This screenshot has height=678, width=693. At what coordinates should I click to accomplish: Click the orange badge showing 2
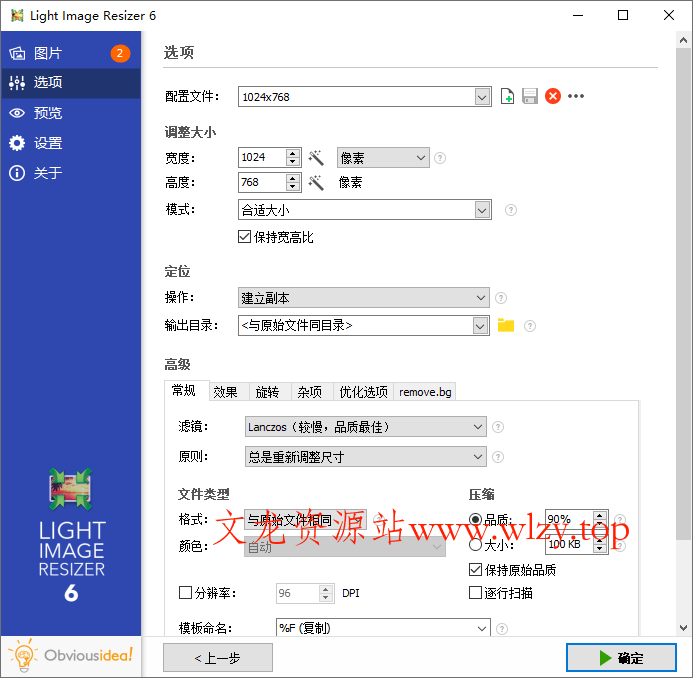(120, 53)
